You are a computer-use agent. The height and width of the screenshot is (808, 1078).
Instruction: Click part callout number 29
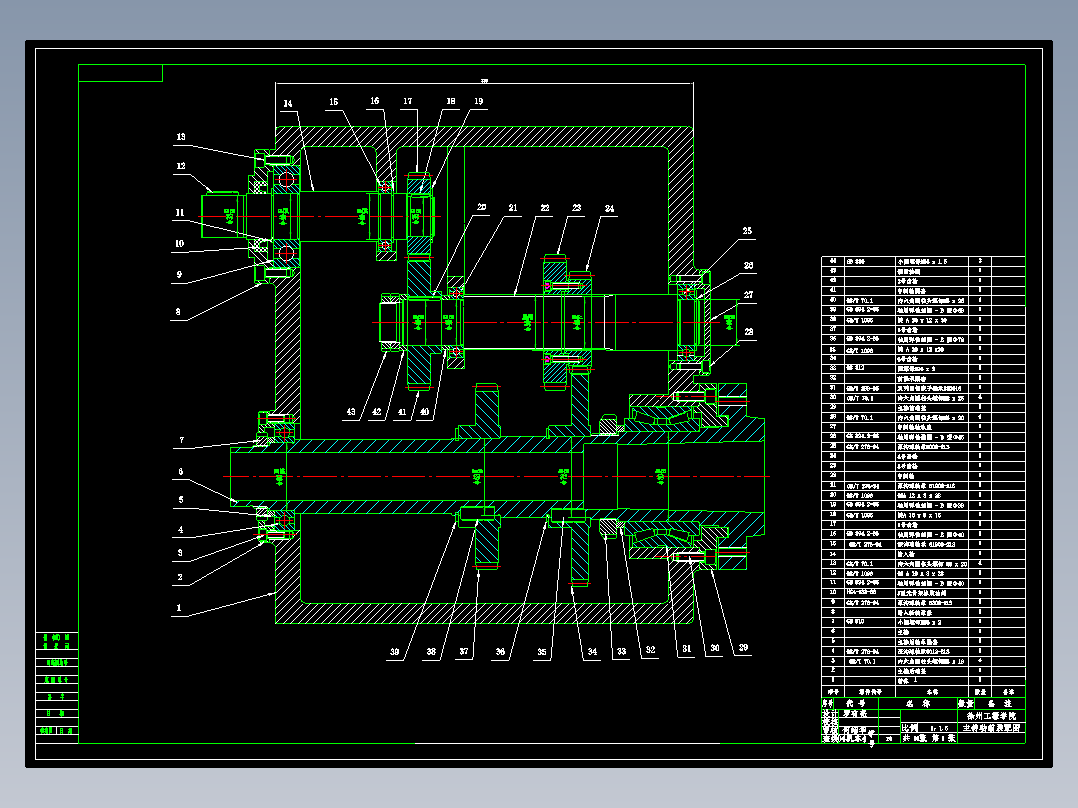pyautogui.click(x=743, y=647)
